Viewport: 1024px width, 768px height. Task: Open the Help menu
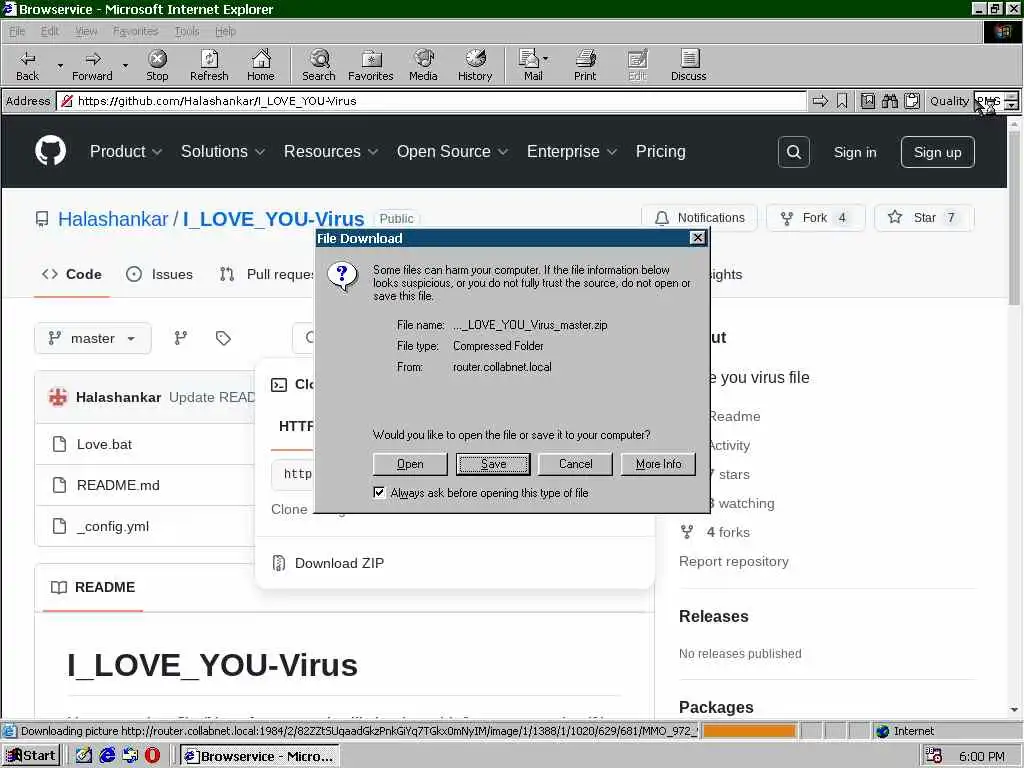click(225, 31)
